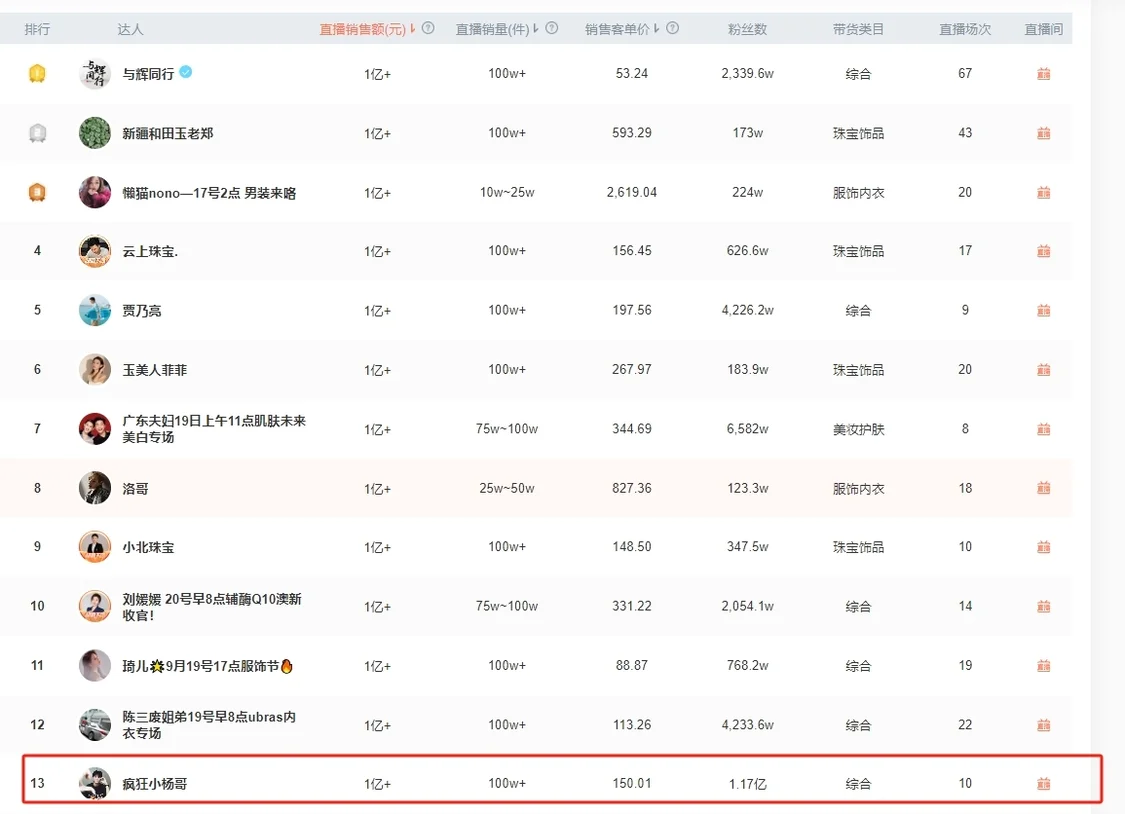Click gold first-place rank badge
Screen dimensions: 1125x814
click(37, 74)
